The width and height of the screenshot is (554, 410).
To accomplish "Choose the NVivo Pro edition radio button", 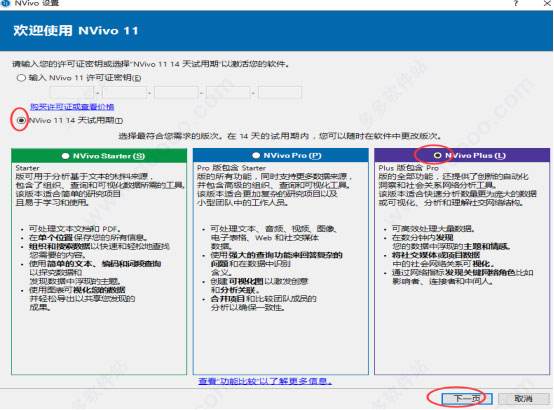I will pos(257,156).
